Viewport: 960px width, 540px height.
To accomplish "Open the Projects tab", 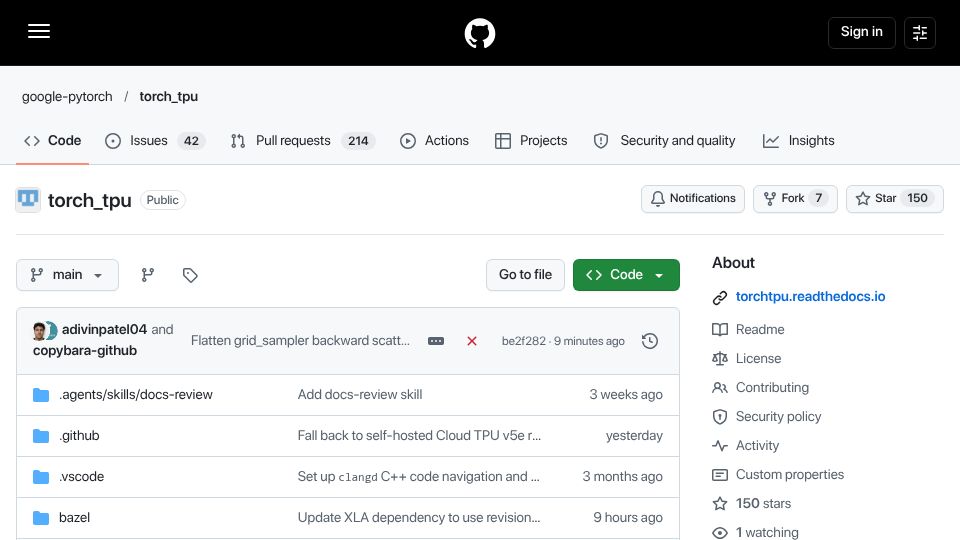I will tap(531, 141).
